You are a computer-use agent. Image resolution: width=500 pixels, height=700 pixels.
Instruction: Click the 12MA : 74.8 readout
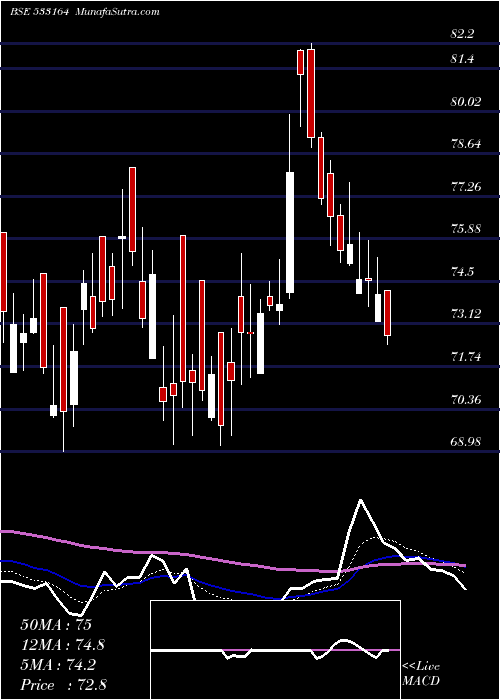pos(62,645)
